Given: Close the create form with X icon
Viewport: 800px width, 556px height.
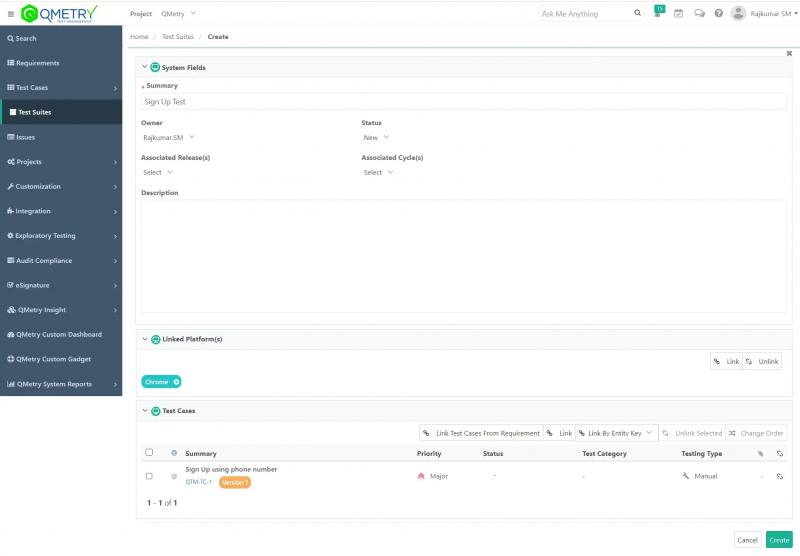Looking at the screenshot, I should click(789, 54).
